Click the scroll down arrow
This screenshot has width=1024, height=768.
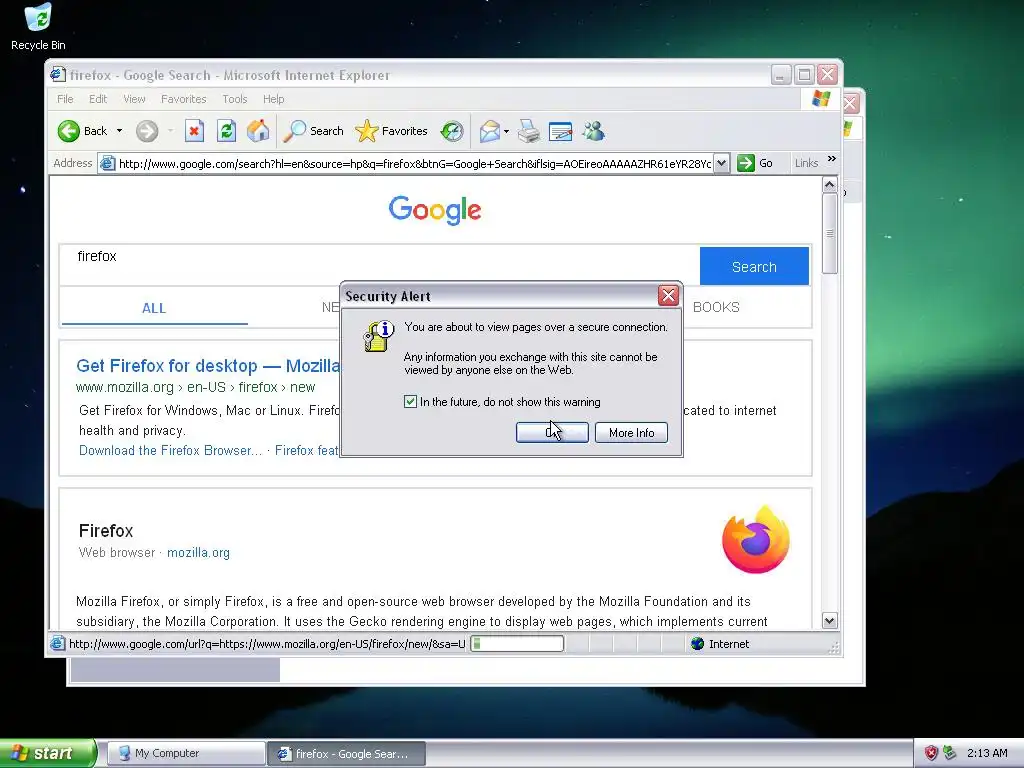click(829, 620)
